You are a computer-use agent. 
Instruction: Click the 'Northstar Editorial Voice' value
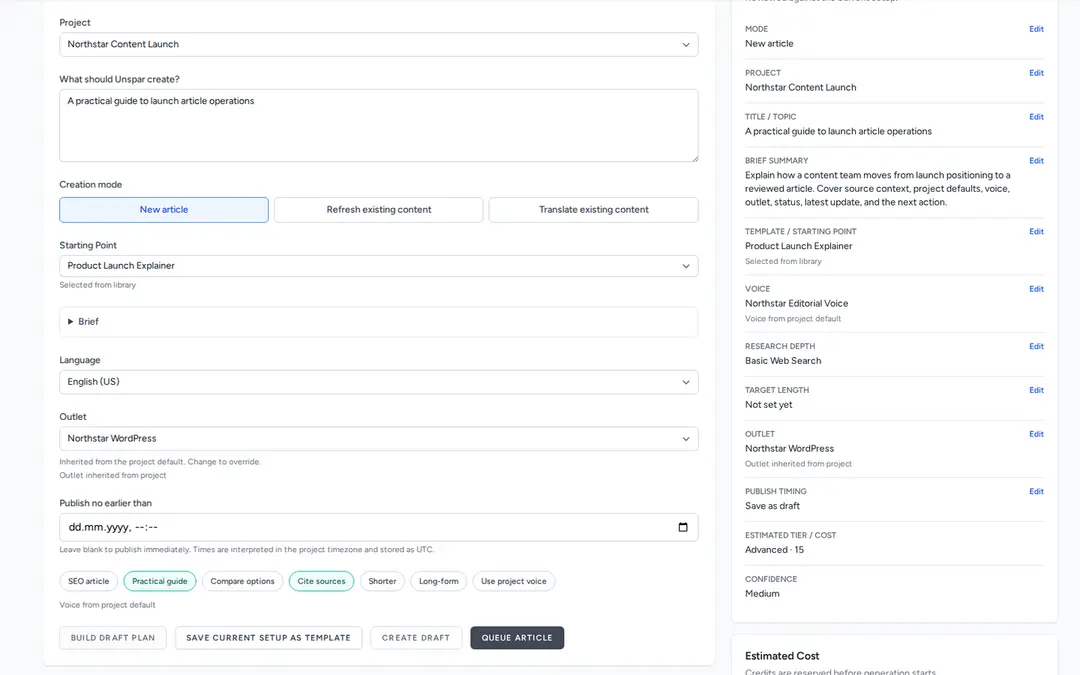pos(796,303)
